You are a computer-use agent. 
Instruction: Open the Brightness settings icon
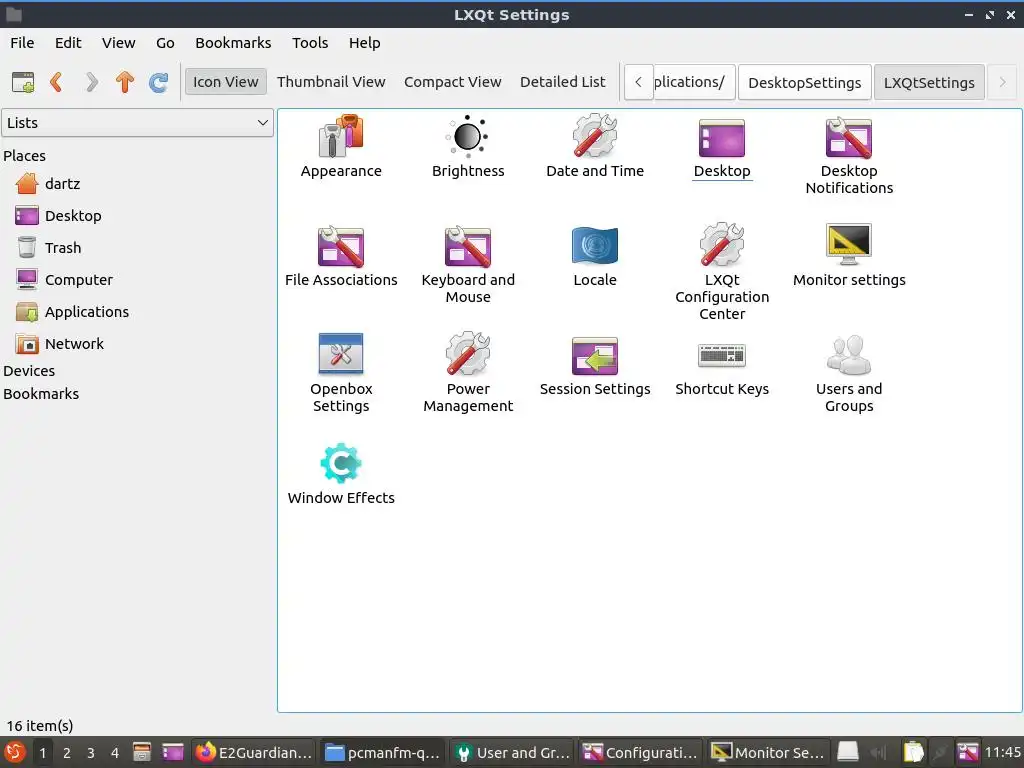coord(468,146)
